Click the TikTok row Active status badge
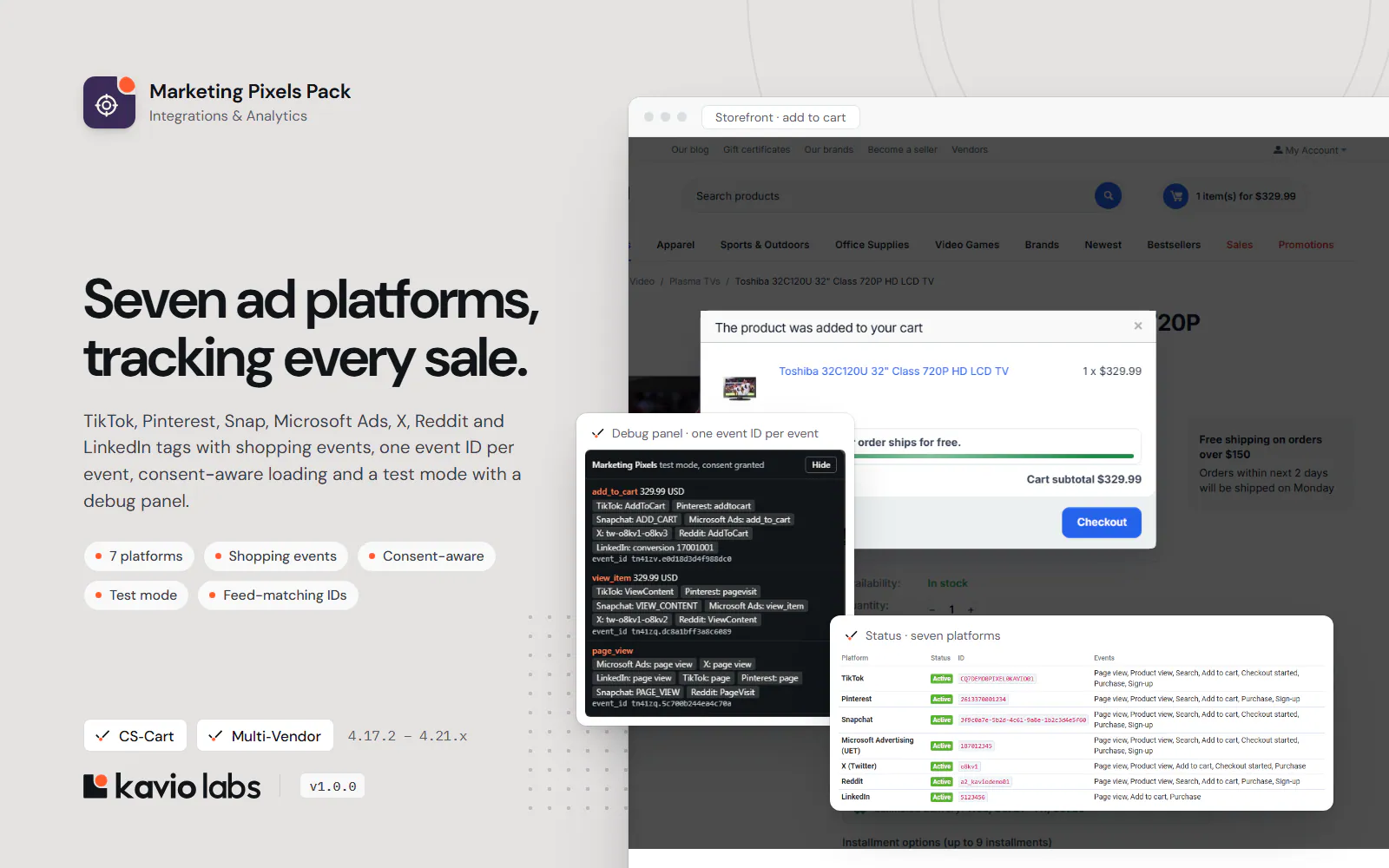Screen dimensions: 1389x868 (x=941, y=679)
